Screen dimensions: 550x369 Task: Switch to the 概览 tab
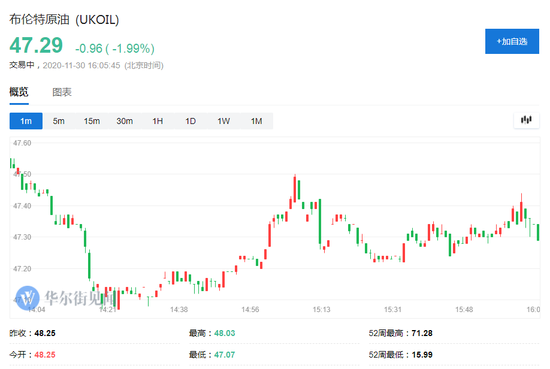tap(19, 92)
